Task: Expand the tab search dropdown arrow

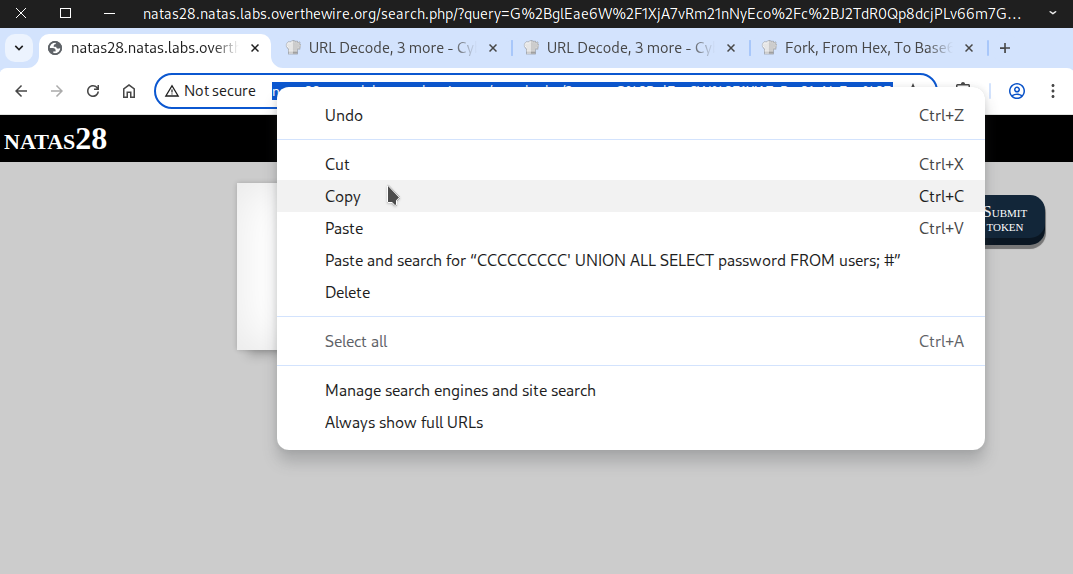Action: click(18, 48)
